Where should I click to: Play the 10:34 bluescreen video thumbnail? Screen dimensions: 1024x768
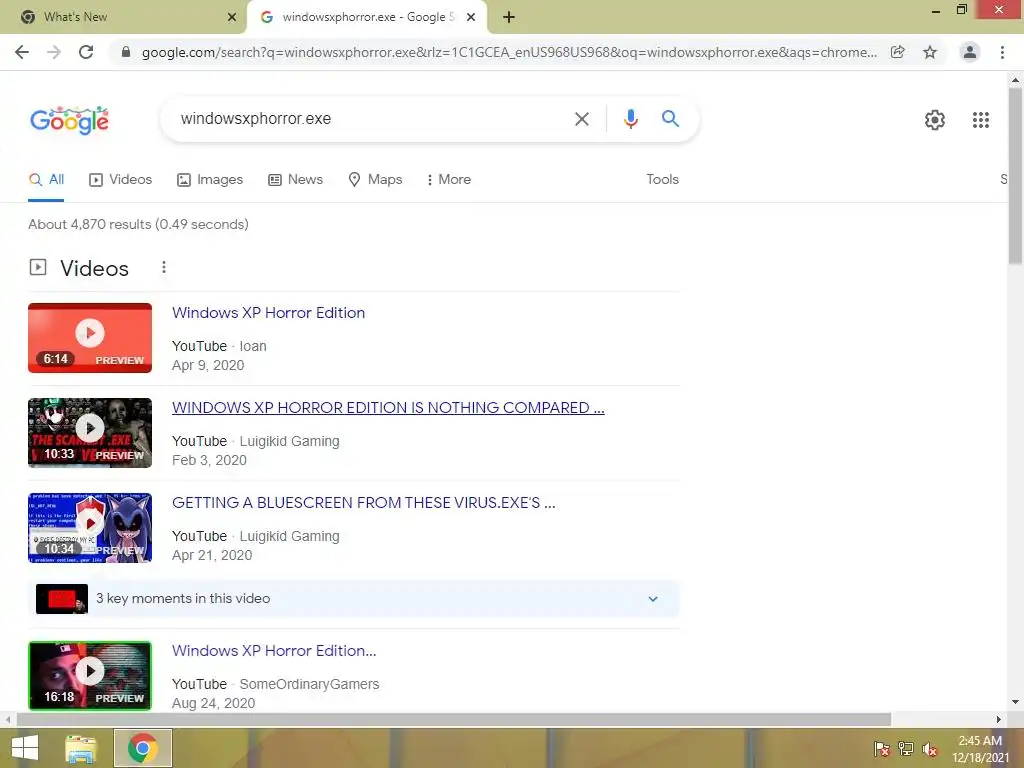tap(90, 528)
